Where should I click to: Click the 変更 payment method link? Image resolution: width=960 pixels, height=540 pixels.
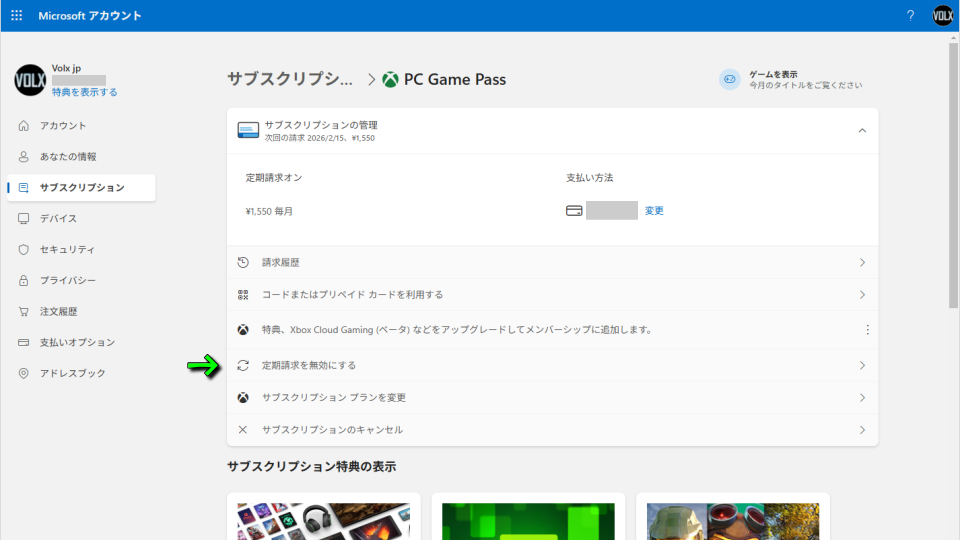(654, 211)
